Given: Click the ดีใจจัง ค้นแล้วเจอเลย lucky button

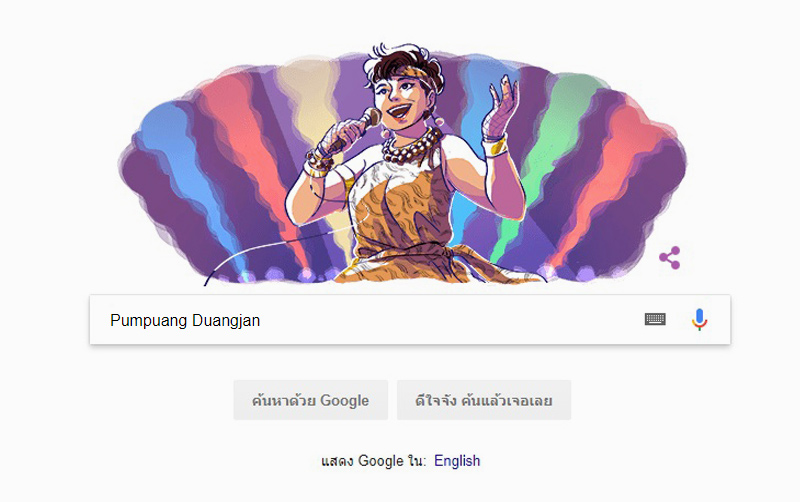Looking at the screenshot, I should tap(484, 400).
